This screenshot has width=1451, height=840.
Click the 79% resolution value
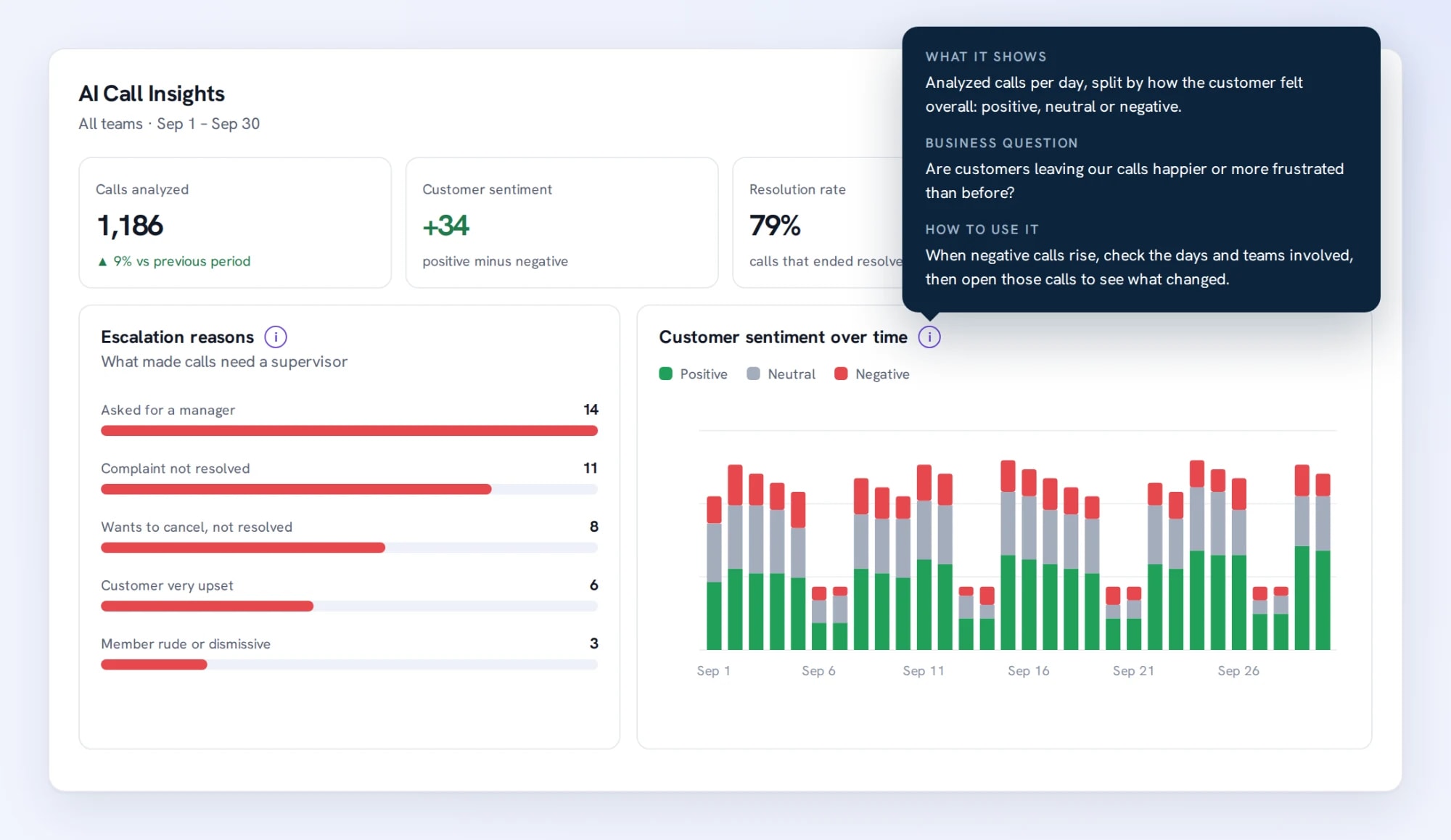[775, 226]
